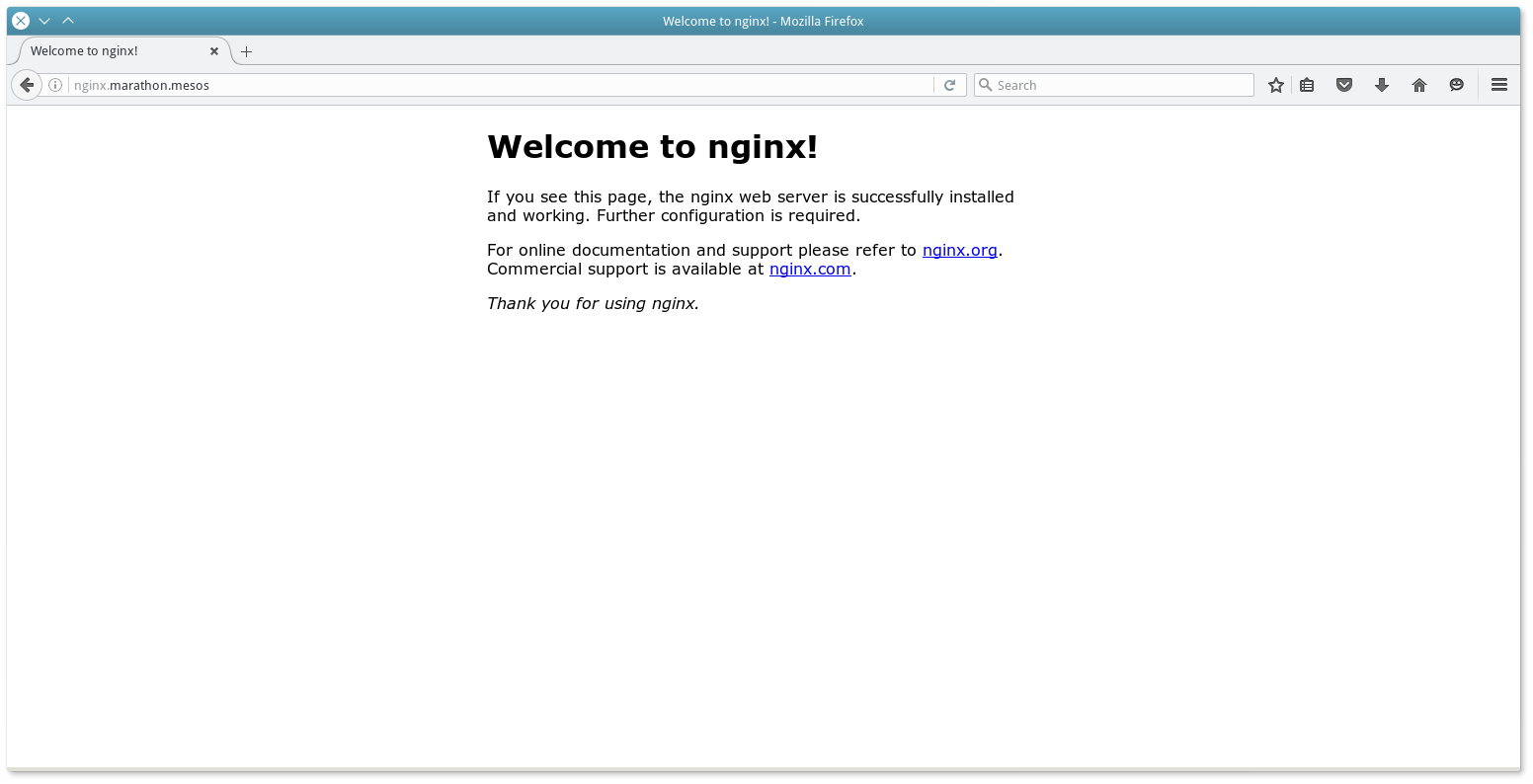Viewport: 1533px width, 784px height.
Task: Click into the Search field
Action: [1114, 85]
